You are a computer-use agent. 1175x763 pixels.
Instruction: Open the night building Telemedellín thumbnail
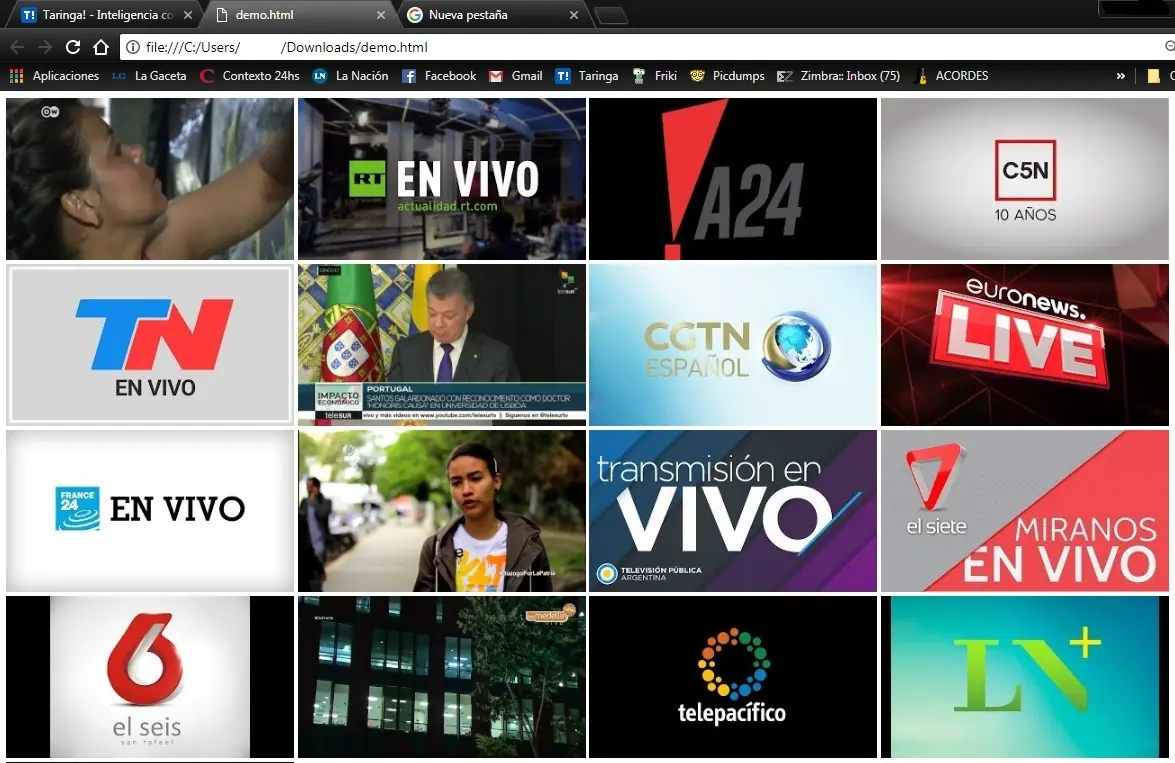[442, 677]
